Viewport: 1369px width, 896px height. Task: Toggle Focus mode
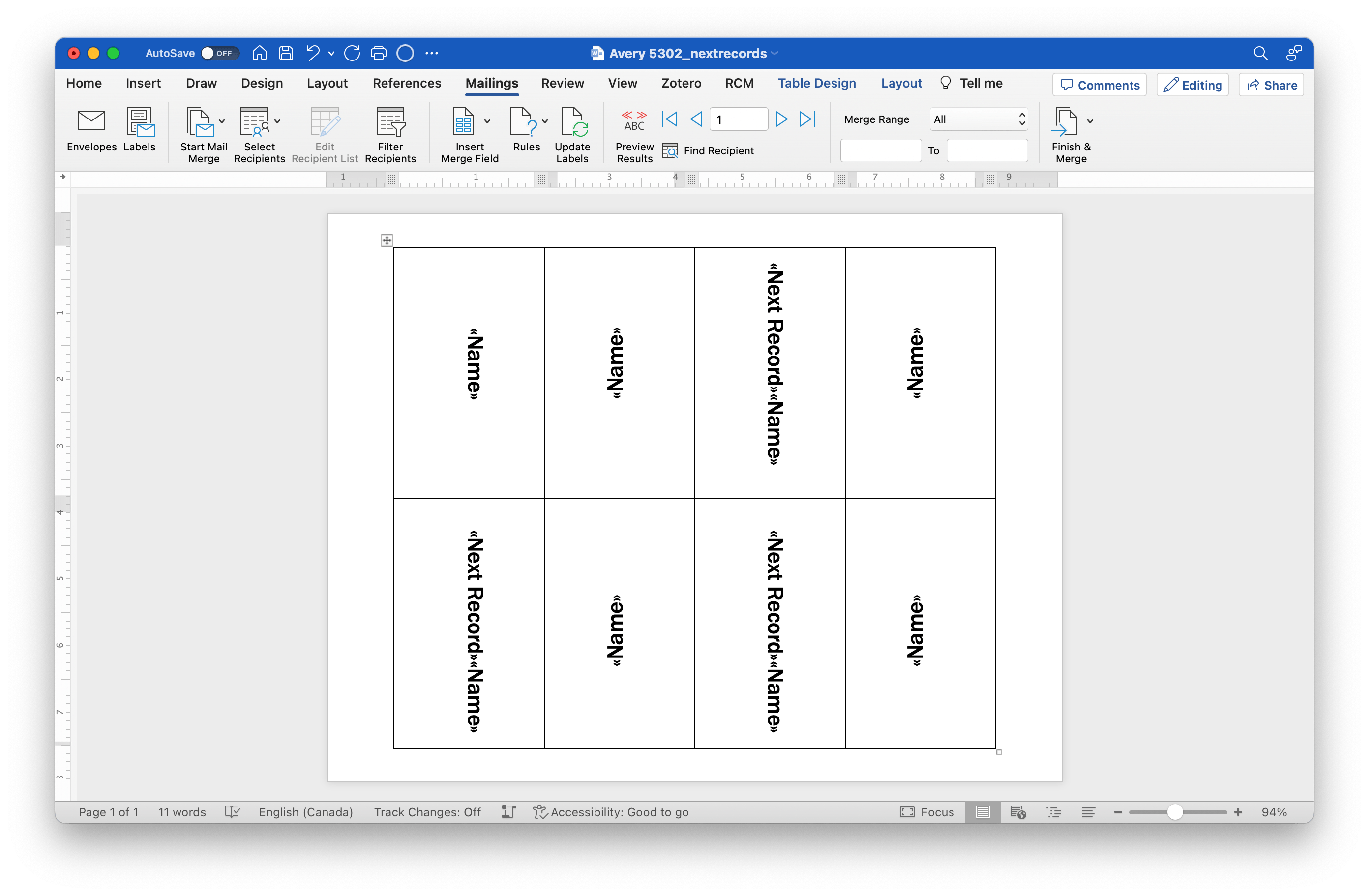tap(926, 812)
